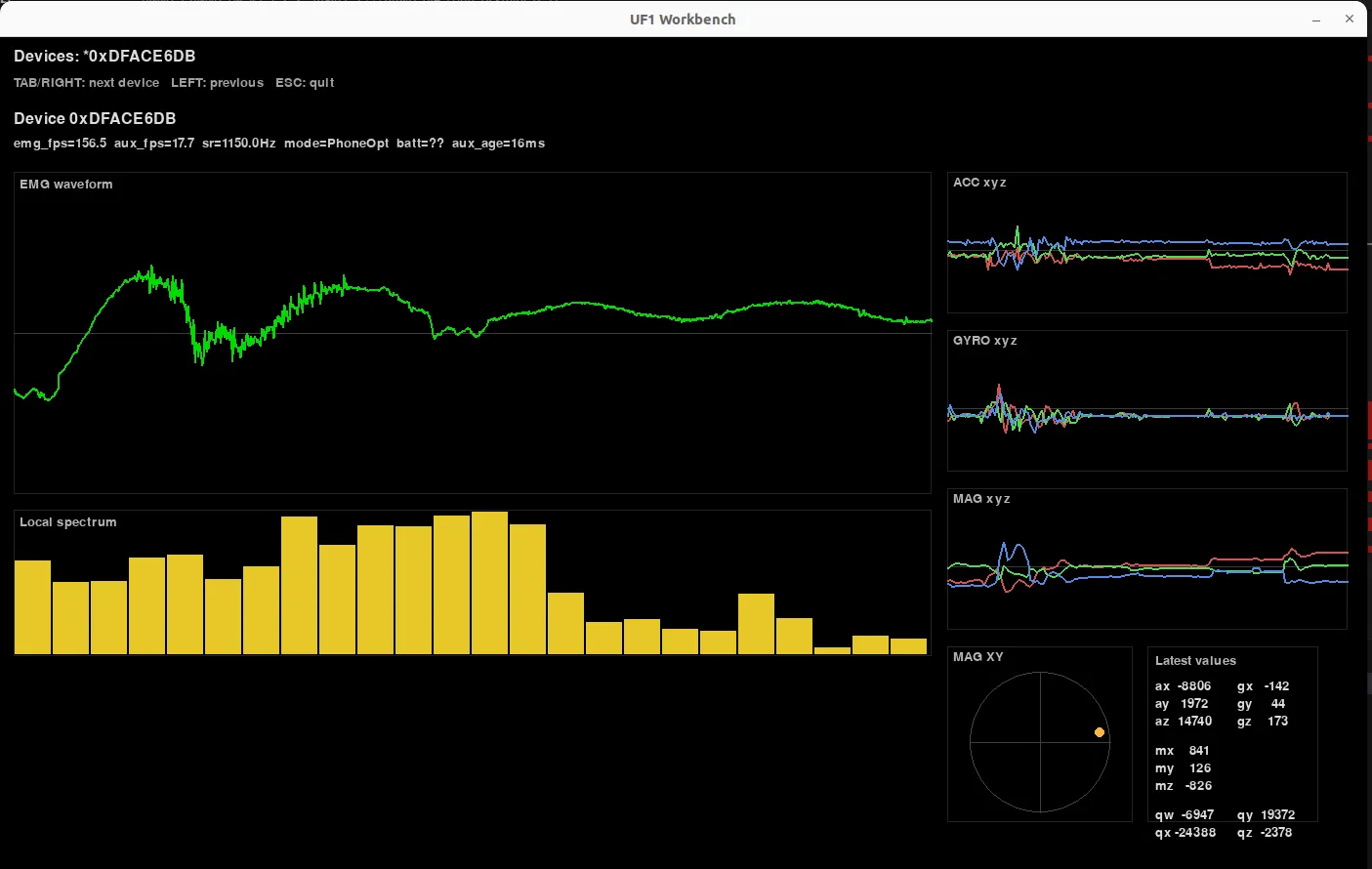Image resolution: width=1372 pixels, height=869 pixels.
Task: Click the MAG XY compass circle
Action: tap(1039, 740)
